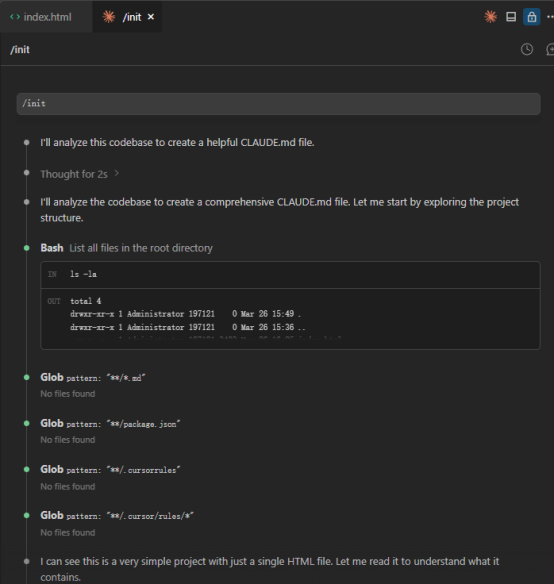Screen dimensions: 554x584
Task: Click the /init prompt message box
Action: [x=278, y=104]
